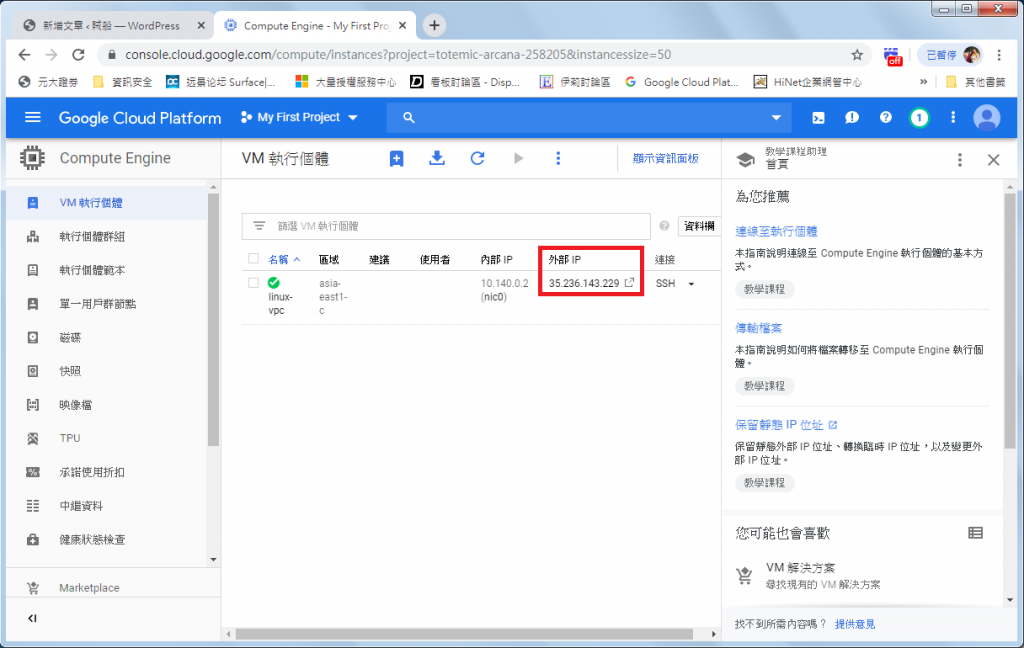Close the tutorial assistant panel

[x=993, y=159]
